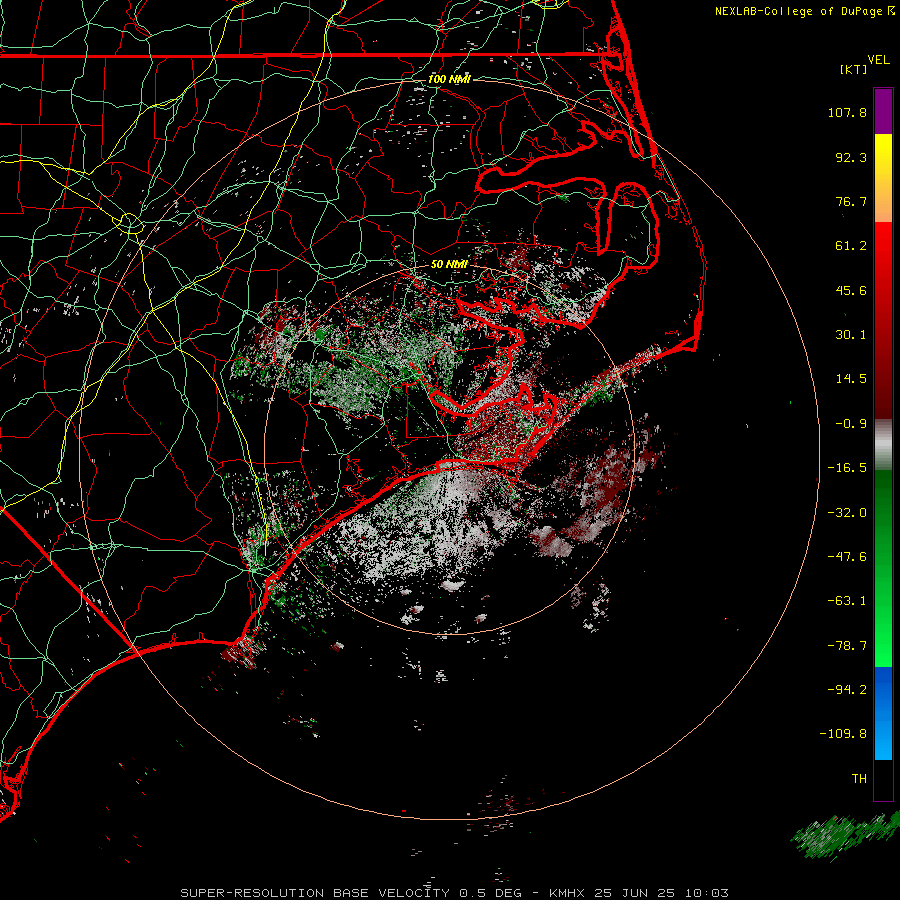Click the -78.7 scale value

click(x=847, y=646)
